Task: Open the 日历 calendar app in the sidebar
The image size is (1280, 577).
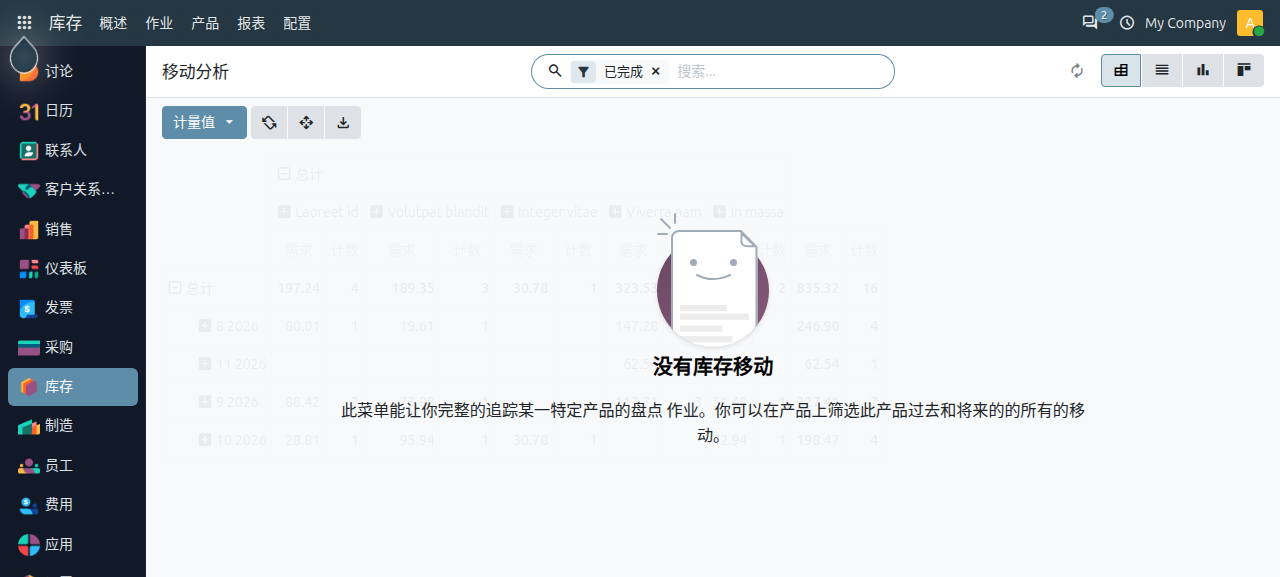Action: (73, 111)
